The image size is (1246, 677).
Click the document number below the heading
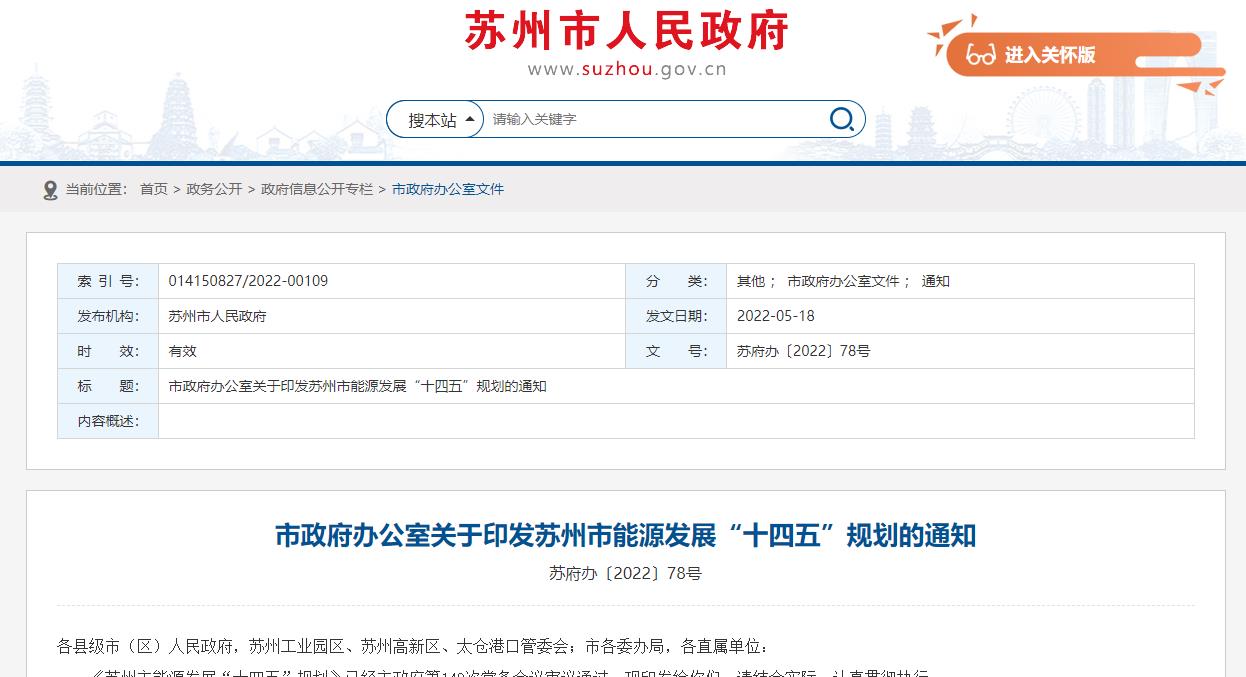click(x=625, y=574)
